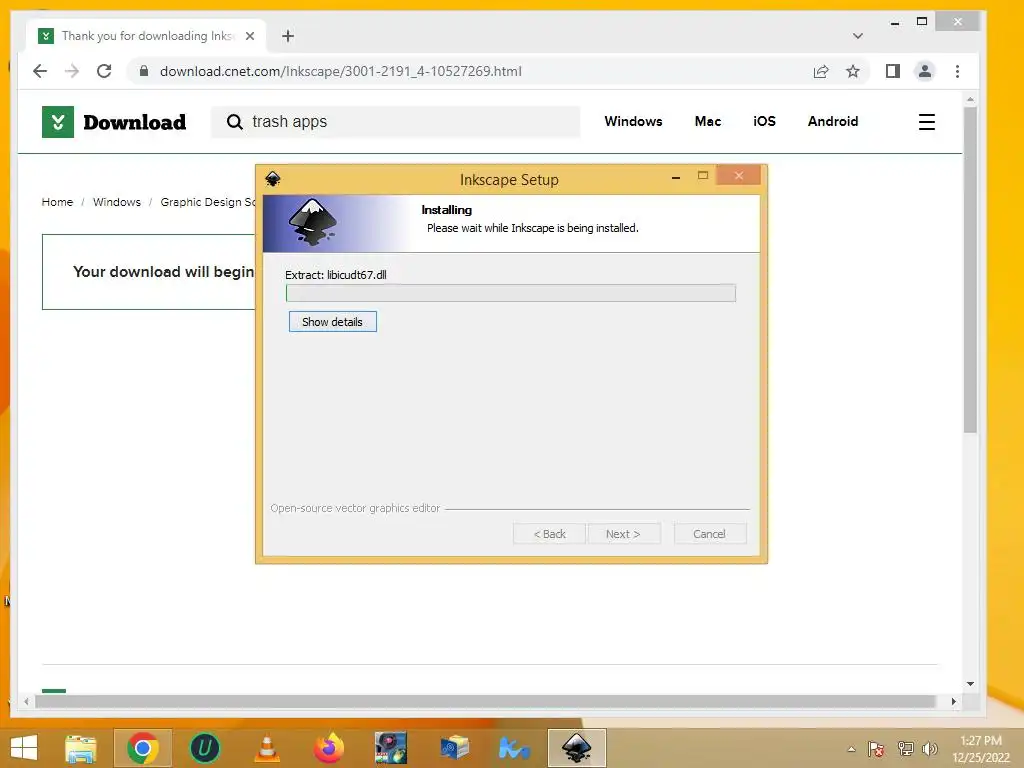1024x768 pixels.
Task: Click the Back button in Inkscape installer
Action: pyautogui.click(x=549, y=534)
